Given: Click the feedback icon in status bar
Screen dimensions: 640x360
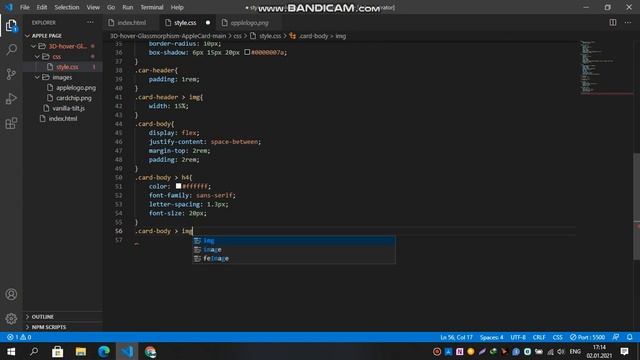Looking at the screenshot, I should [616, 337].
